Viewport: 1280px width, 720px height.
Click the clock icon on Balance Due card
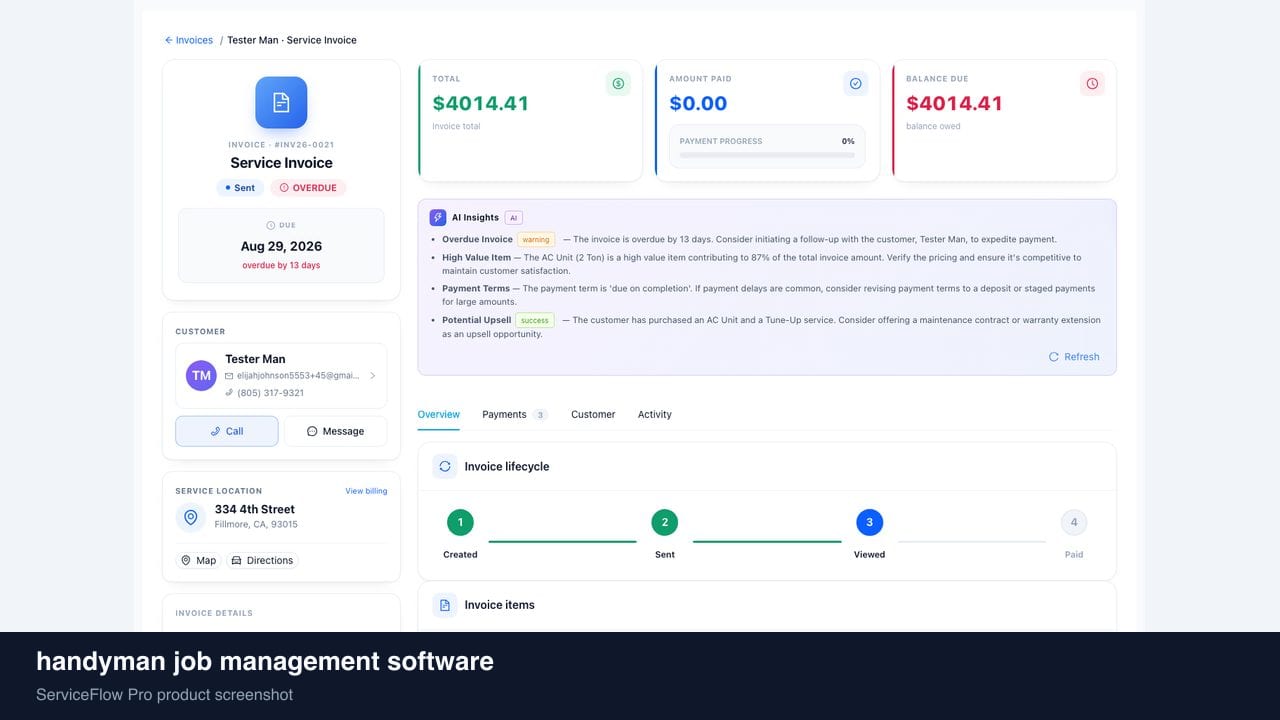pos(1092,84)
